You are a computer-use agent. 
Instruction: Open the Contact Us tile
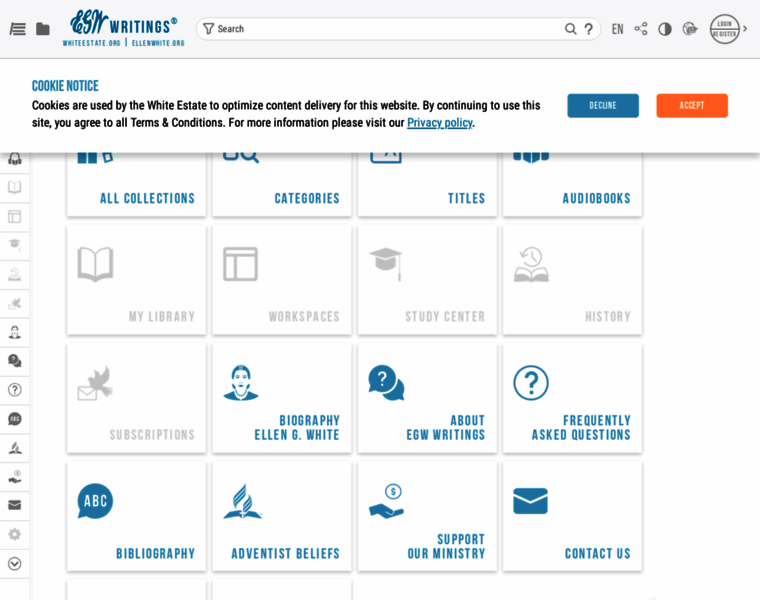pyautogui.click(x=572, y=516)
